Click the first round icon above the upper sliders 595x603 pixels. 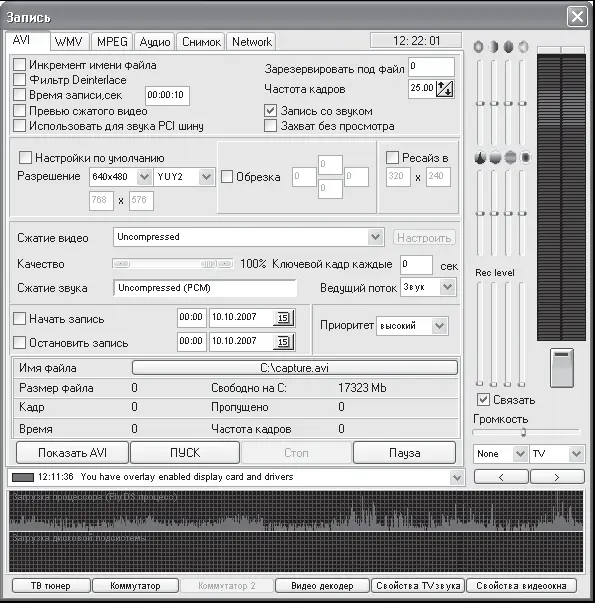pyautogui.click(x=479, y=47)
